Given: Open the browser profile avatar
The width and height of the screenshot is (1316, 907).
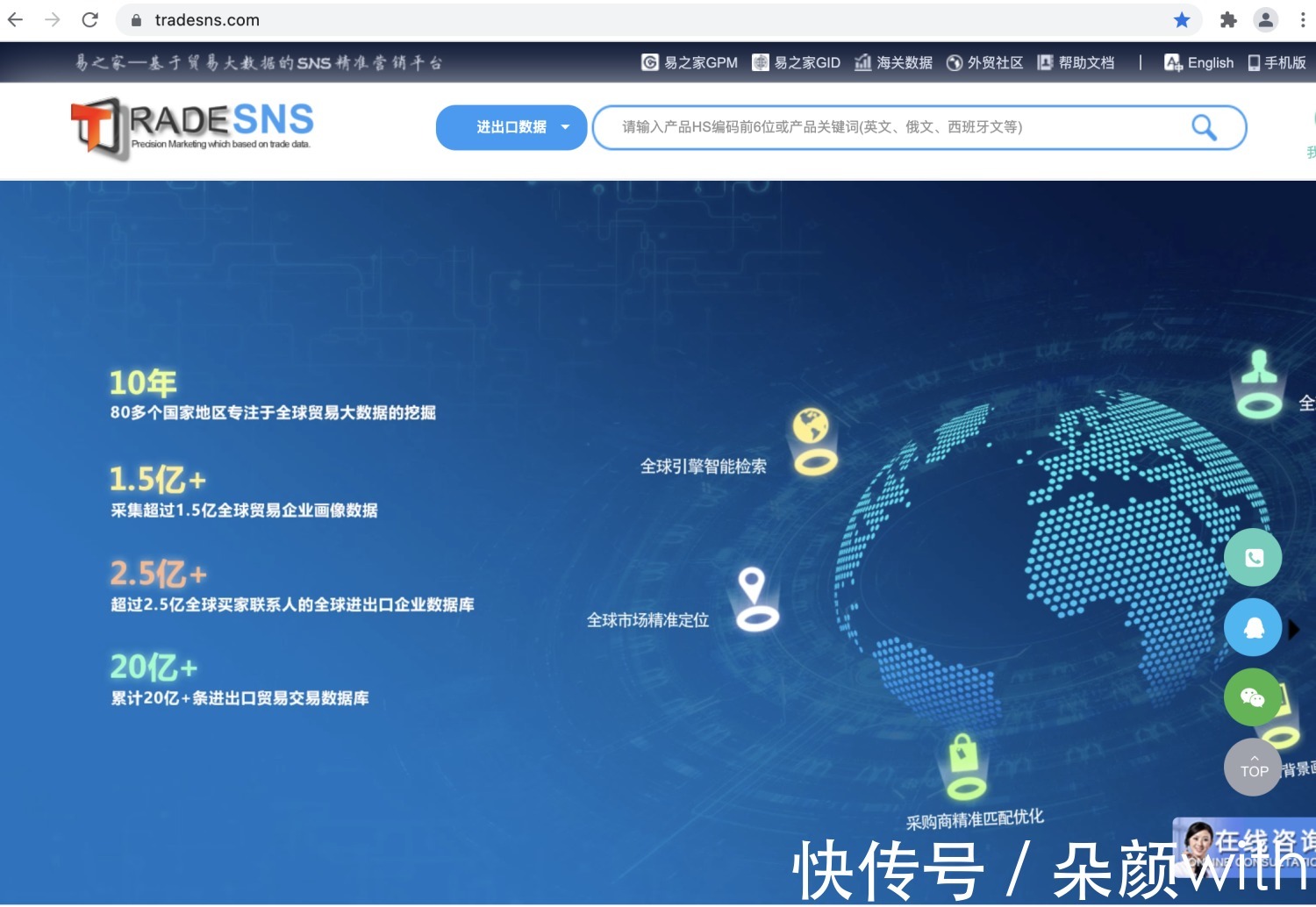Looking at the screenshot, I should tap(1265, 19).
